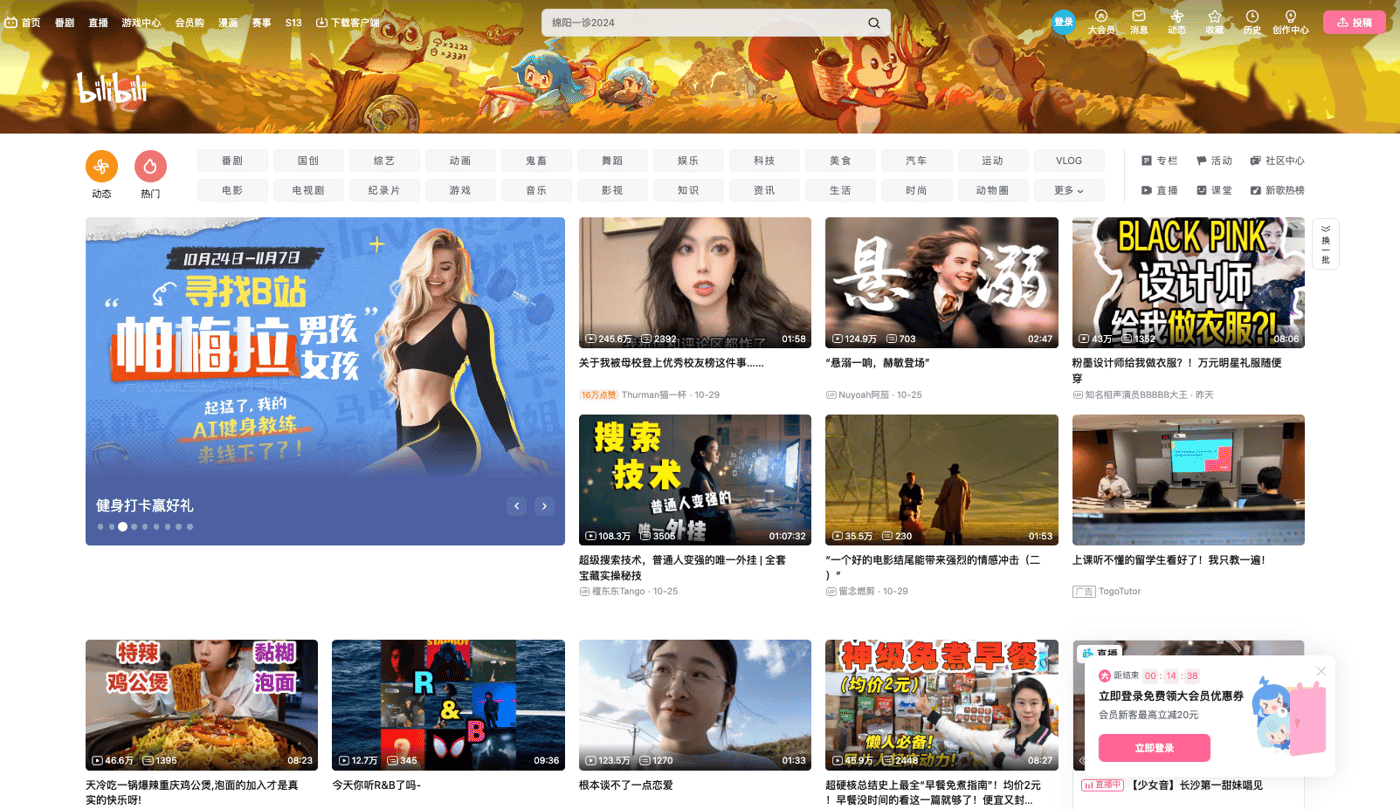The image size is (1400, 809).
Task: Open the 消息 messages icon
Action: [1138, 21]
